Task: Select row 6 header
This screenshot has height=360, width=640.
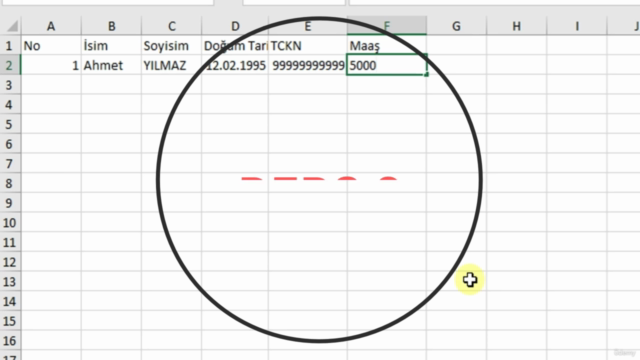Action: click(10, 144)
